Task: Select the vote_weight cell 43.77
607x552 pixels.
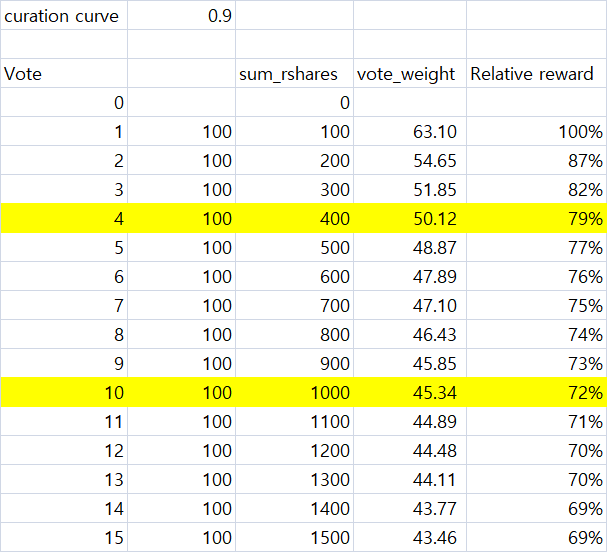Action: (x=410, y=509)
